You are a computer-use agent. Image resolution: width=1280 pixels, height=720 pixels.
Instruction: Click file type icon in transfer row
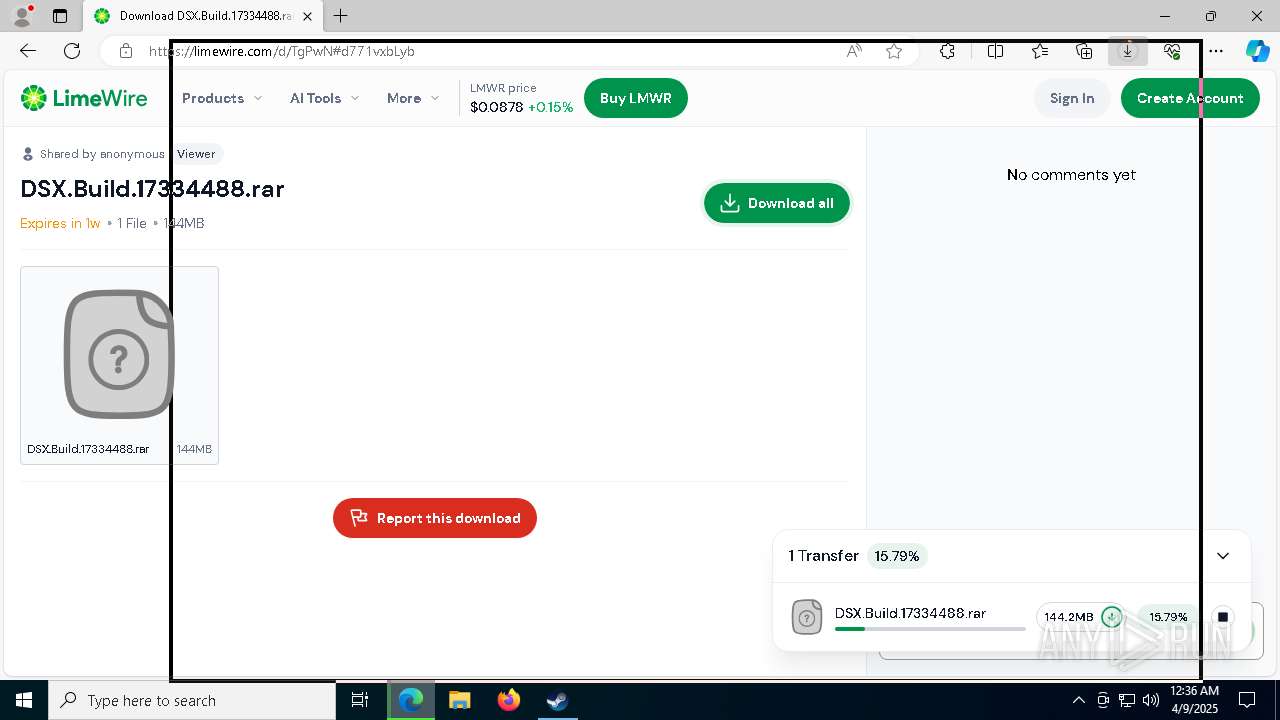807,617
